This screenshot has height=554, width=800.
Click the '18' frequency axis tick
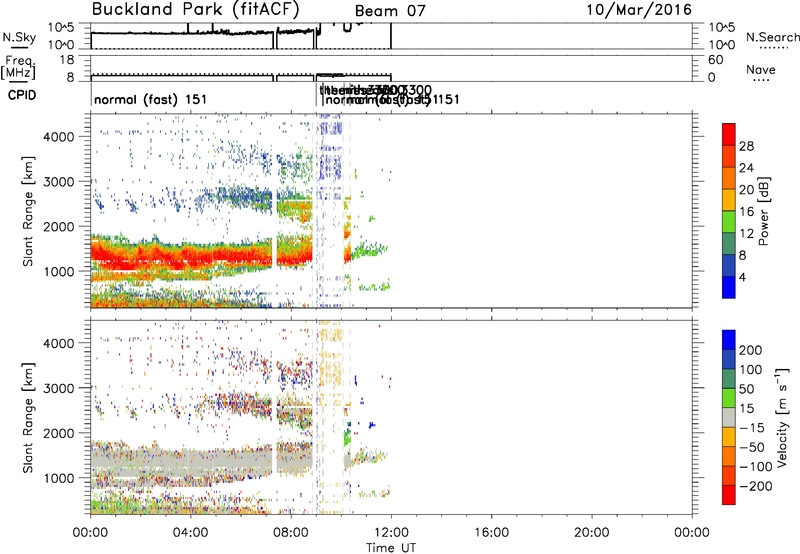pyautogui.click(x=67, y=60)
